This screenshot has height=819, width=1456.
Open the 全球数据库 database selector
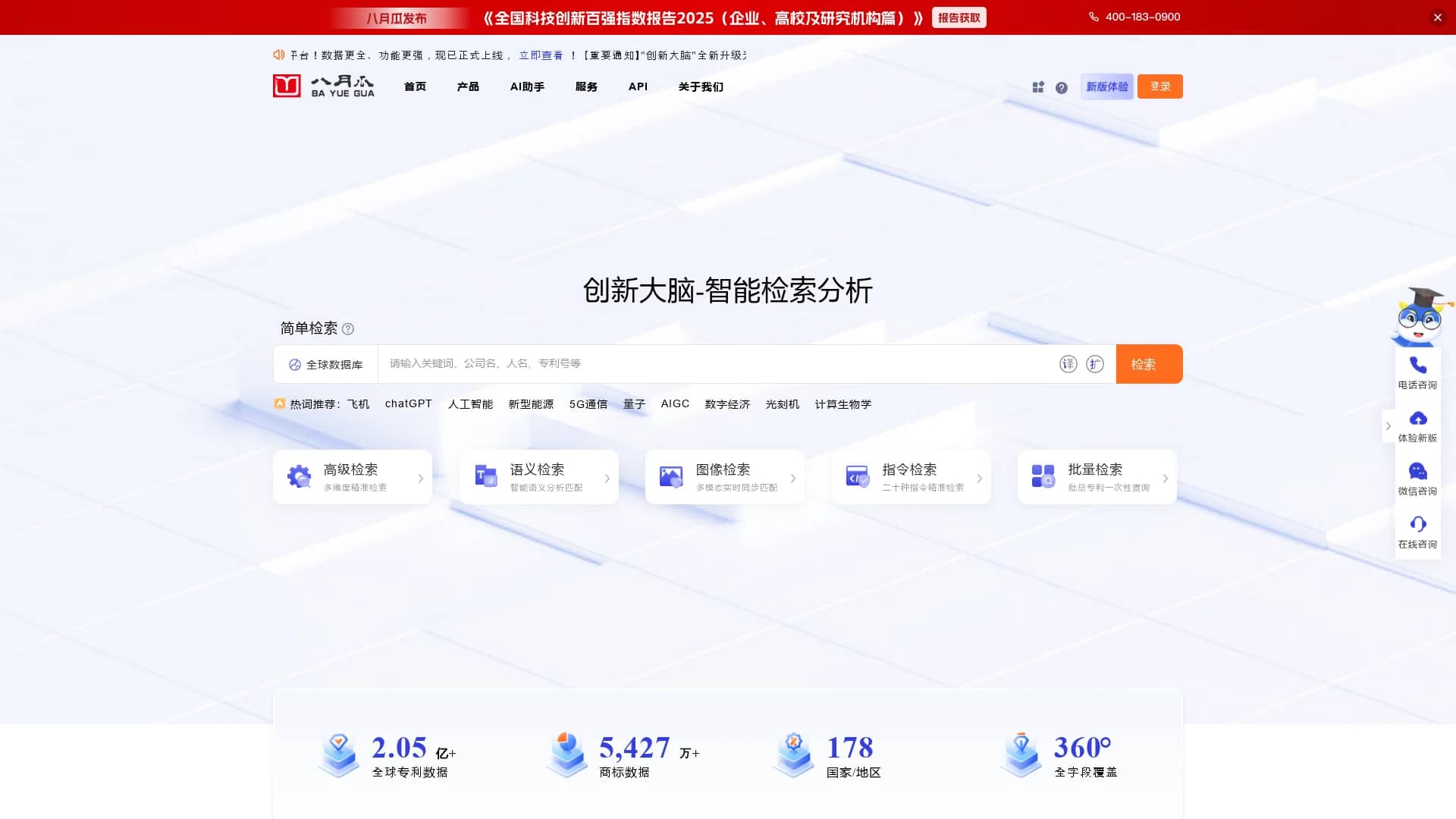pyautogui.click(x=326, y=365)
